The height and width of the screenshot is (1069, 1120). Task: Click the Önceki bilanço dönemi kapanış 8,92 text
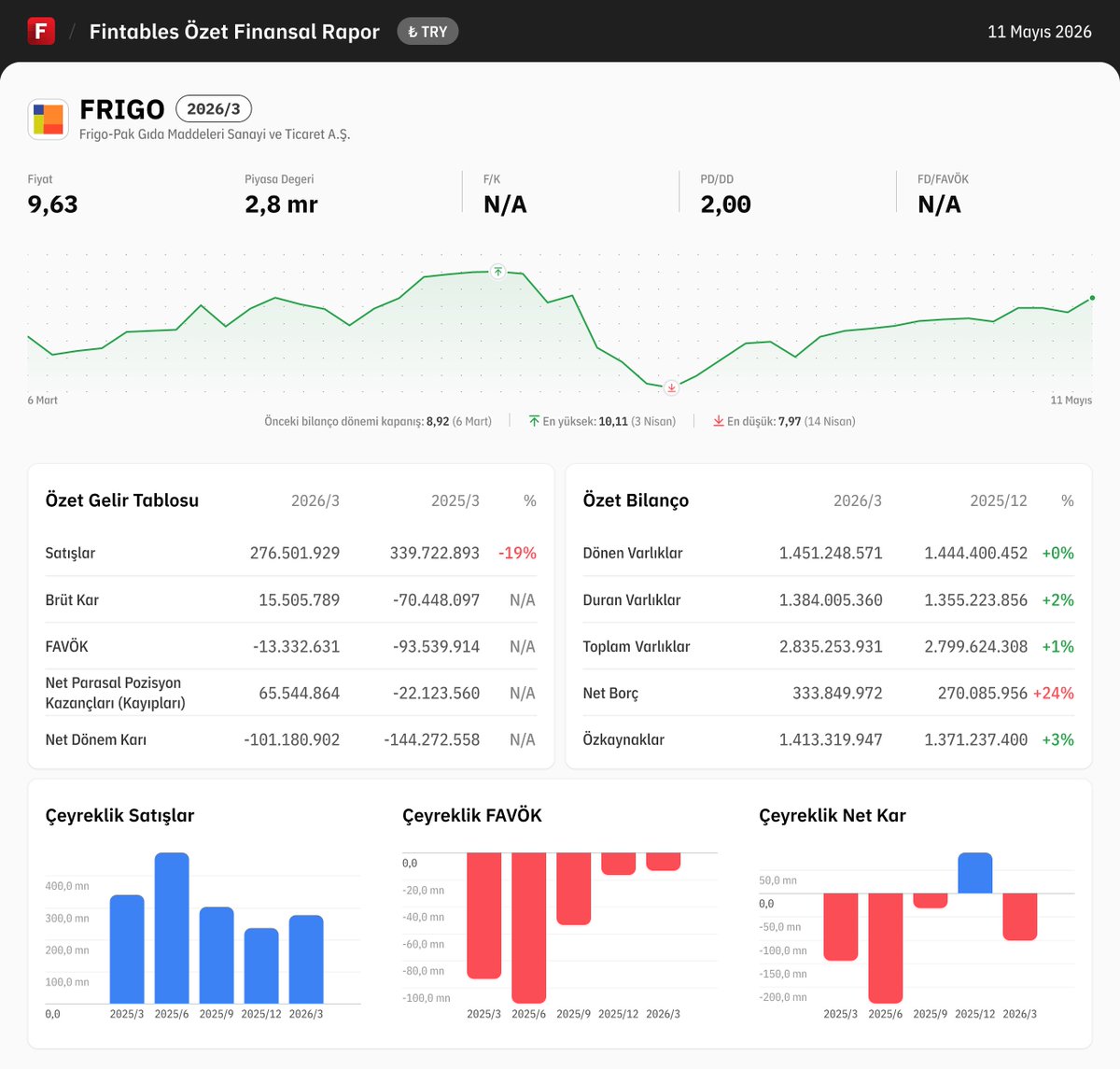(378, 422)
